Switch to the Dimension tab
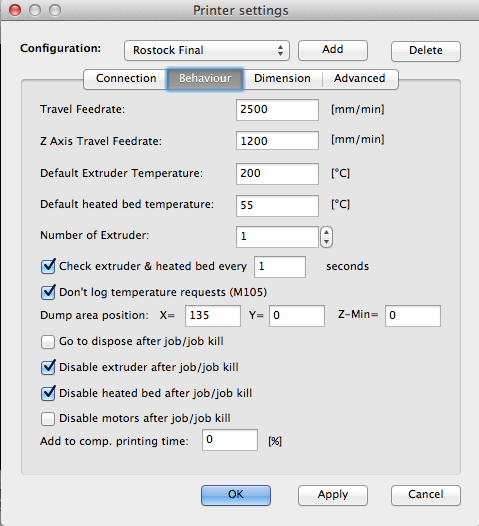Viewport: 479px width, 526px height. (x=282, y=78)
